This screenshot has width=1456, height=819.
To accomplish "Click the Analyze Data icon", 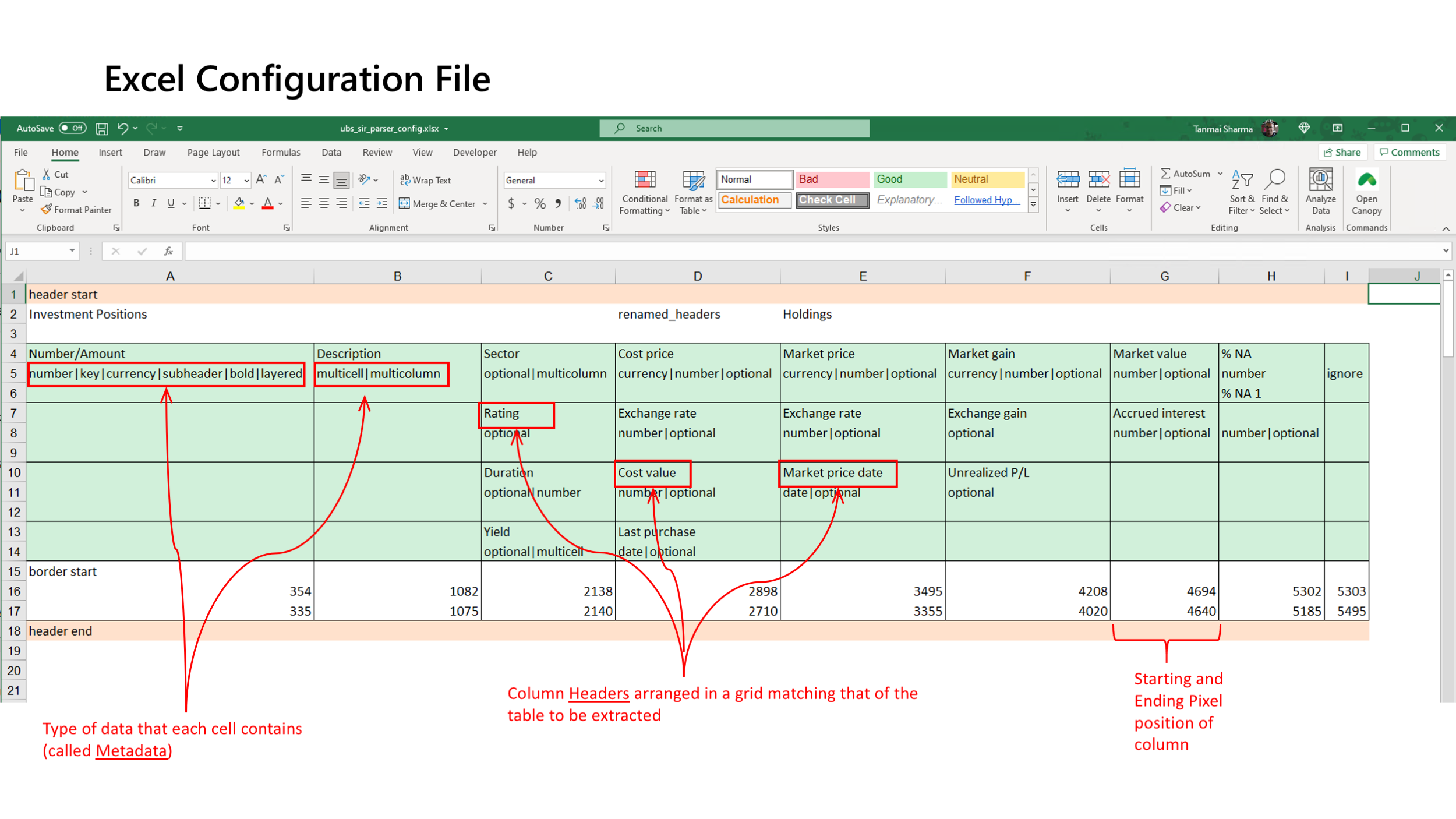I will point(1320,180).
